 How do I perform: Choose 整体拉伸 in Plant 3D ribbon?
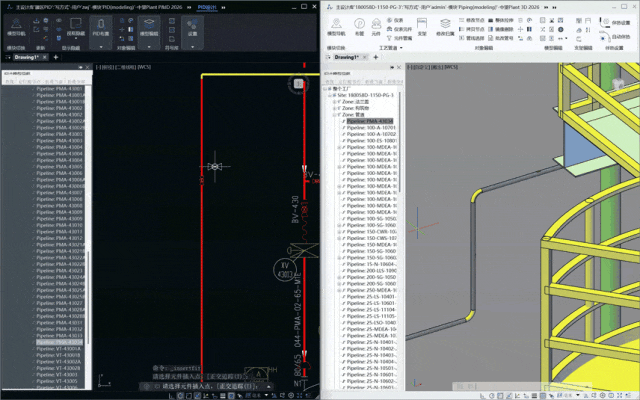(501, 20)
